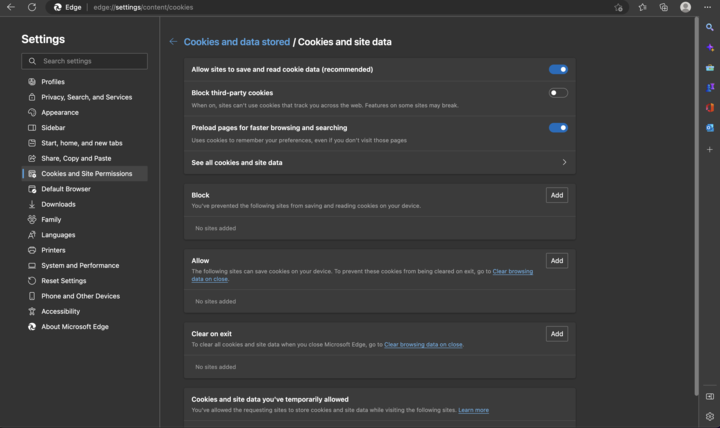Open the Settings and more ellipsis menu
This screenshot has width=720, height=428.
coord(707,7)
